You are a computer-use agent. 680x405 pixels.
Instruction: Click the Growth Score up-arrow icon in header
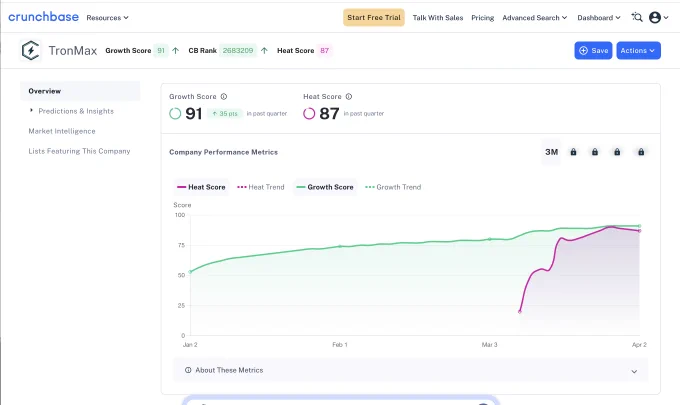(x=176, y=51)
